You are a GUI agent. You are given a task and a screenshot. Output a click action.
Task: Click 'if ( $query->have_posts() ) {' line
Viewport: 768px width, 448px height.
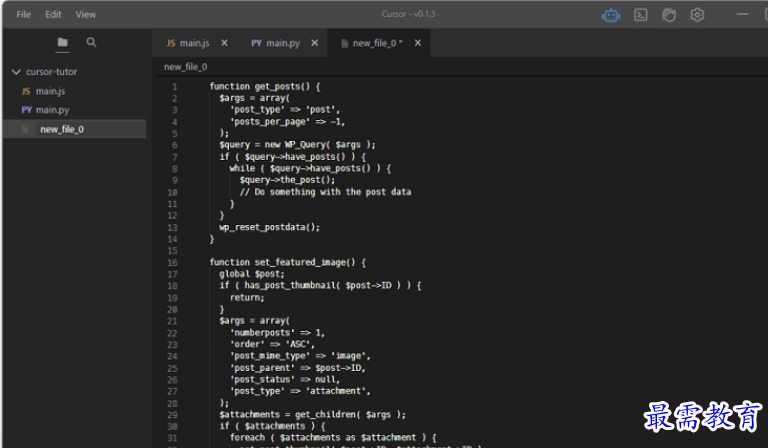tap(292, 157)
